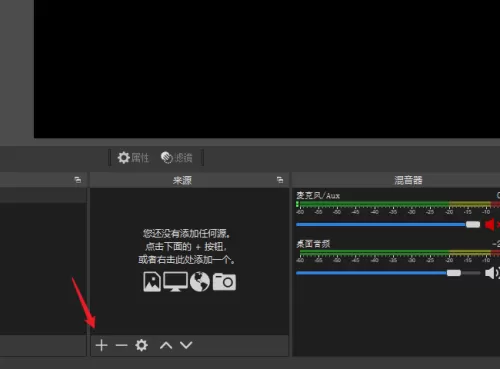This screenshot has width=500, height=369.
Task: Open source properties gear in Sources toolbar
Action: point(142,345)
